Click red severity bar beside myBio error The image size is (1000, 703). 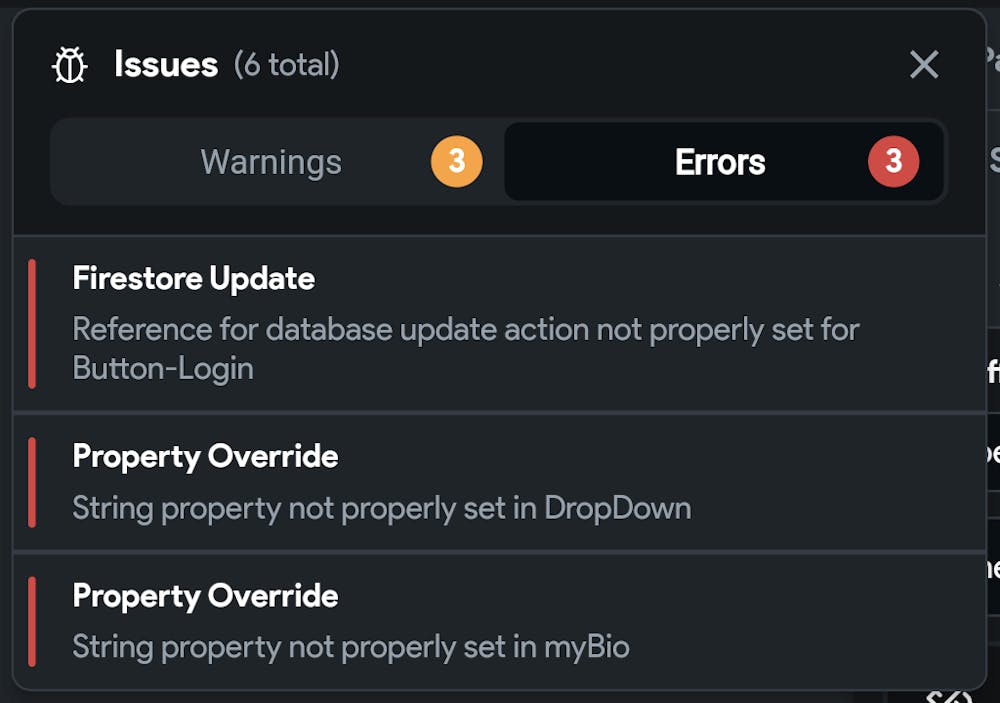(x=32, y=621)
